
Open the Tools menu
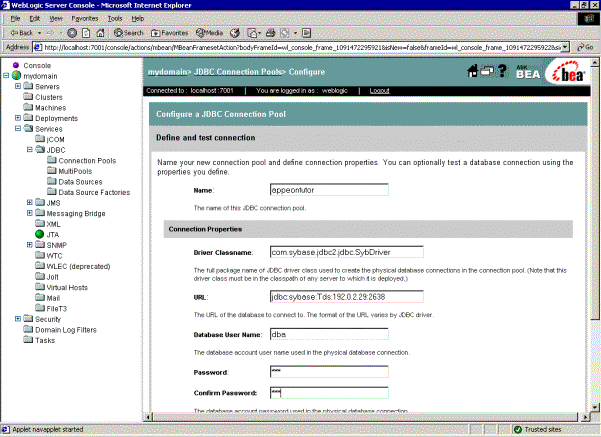[x=115, y=18]
